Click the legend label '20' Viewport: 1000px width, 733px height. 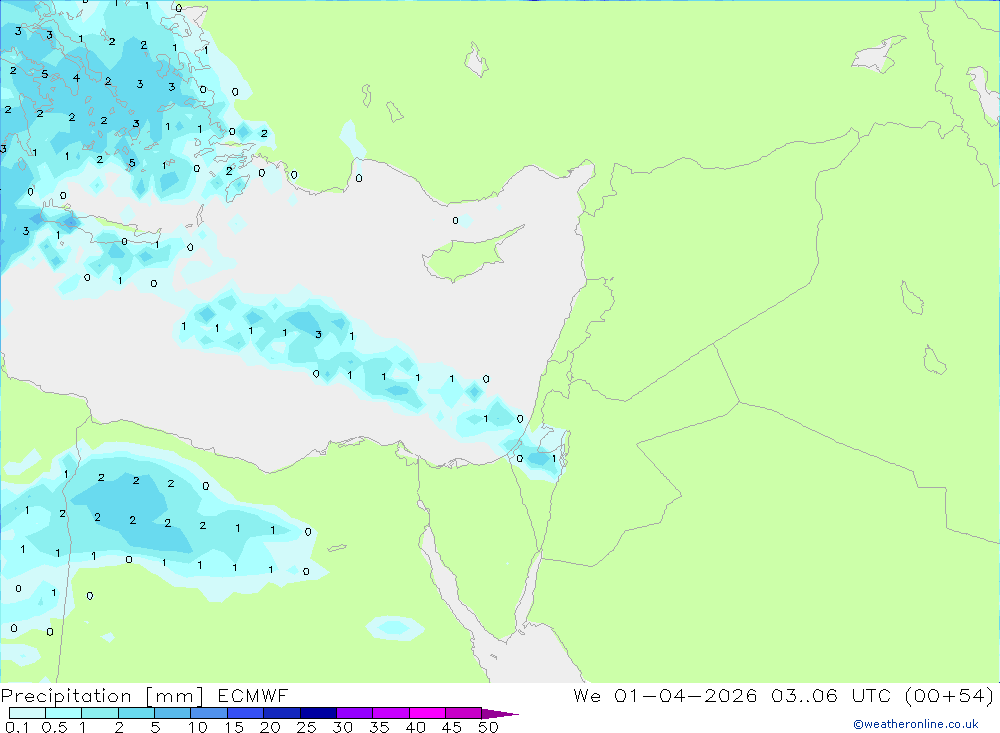pyautogui.click(x=270, y=727)
